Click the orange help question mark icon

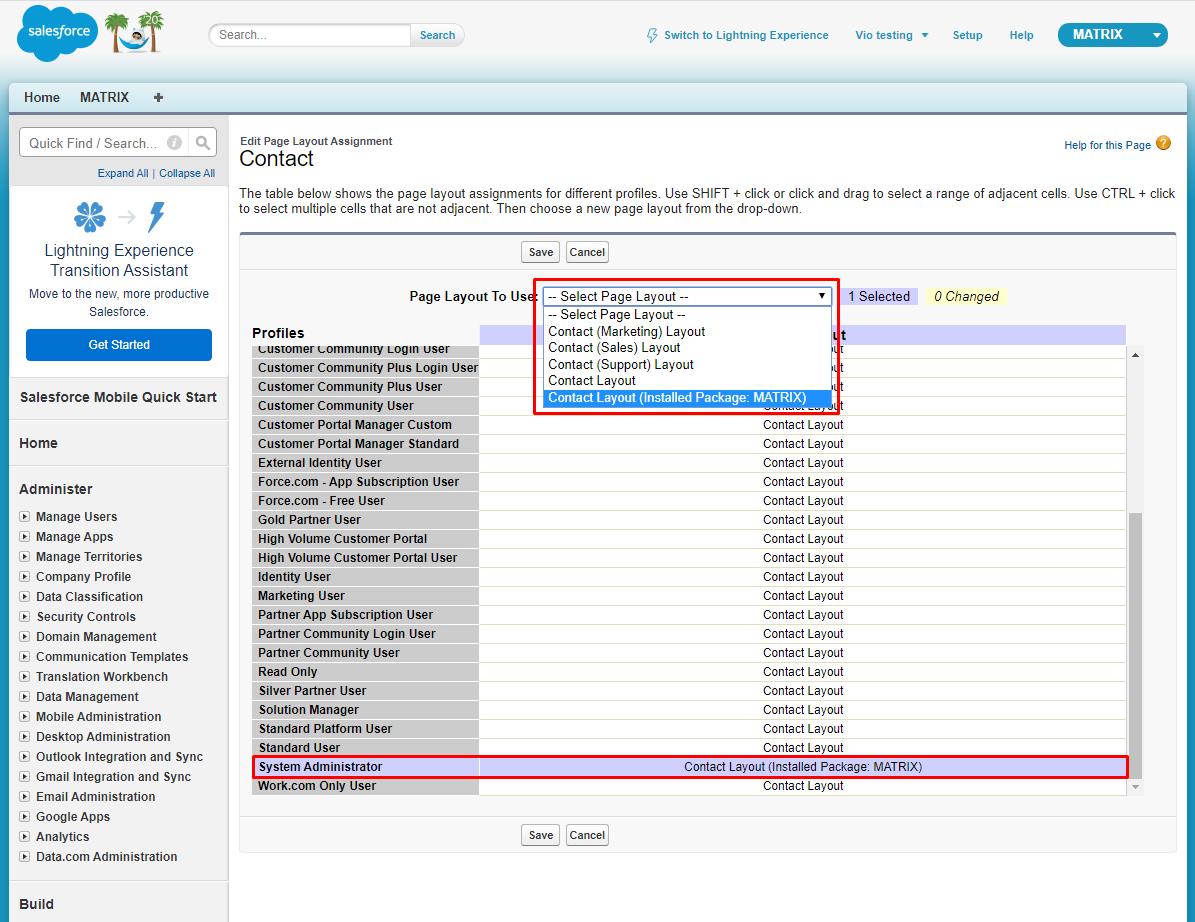point(1163,143)
